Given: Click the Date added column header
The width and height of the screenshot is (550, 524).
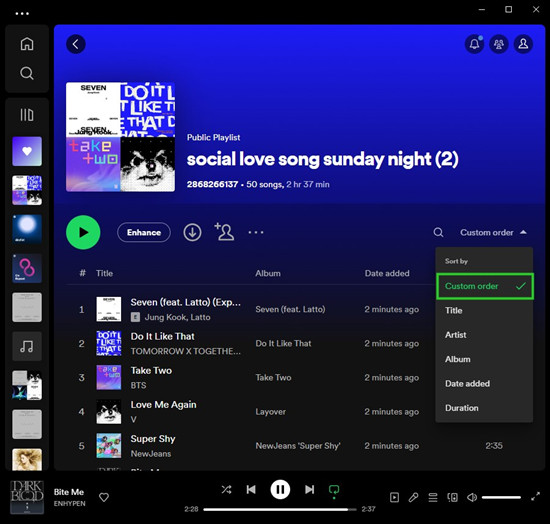Looking at the screenshot, I should point(387,273).
